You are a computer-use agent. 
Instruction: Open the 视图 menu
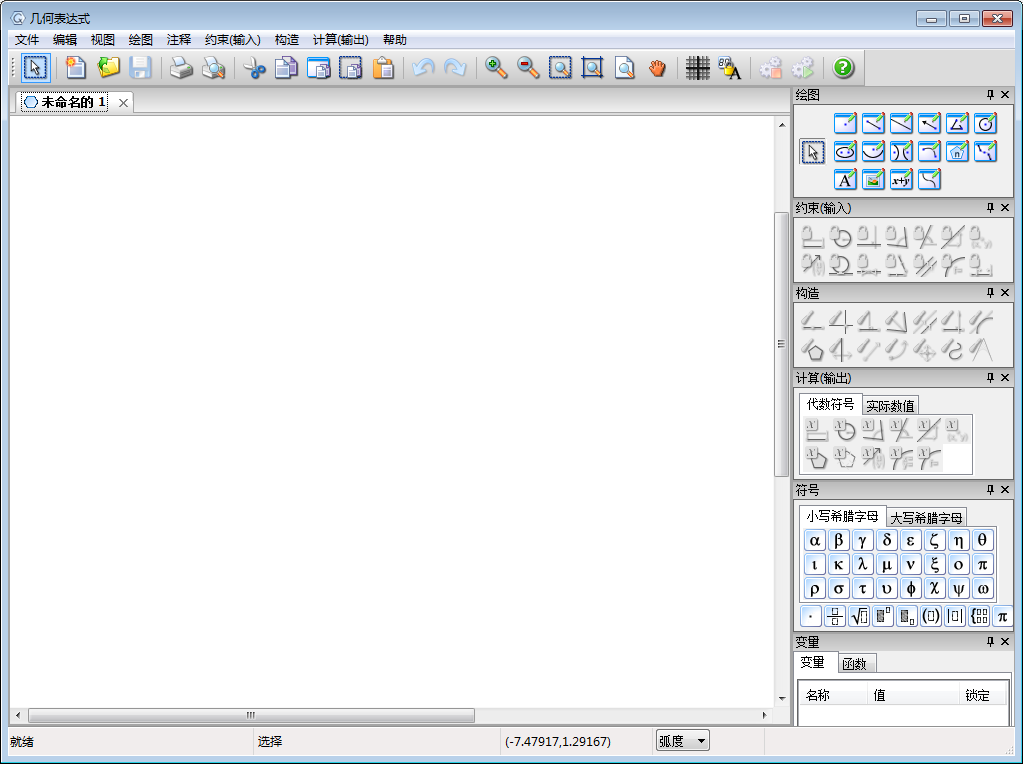(102, 40)
